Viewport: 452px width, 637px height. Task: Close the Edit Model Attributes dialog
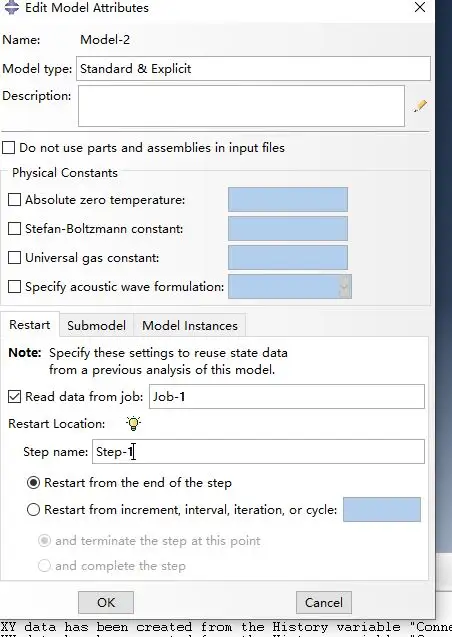(x=420, y=7)
